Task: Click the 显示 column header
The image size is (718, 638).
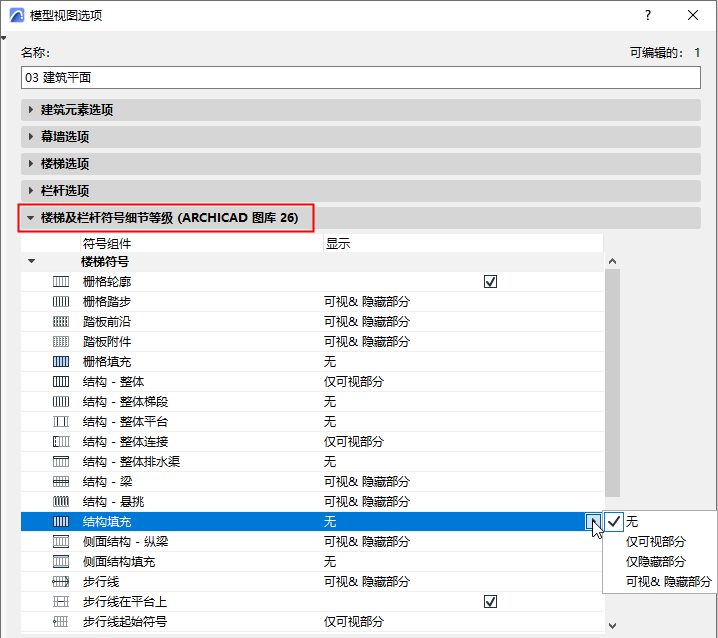Action: coord(463,244)
